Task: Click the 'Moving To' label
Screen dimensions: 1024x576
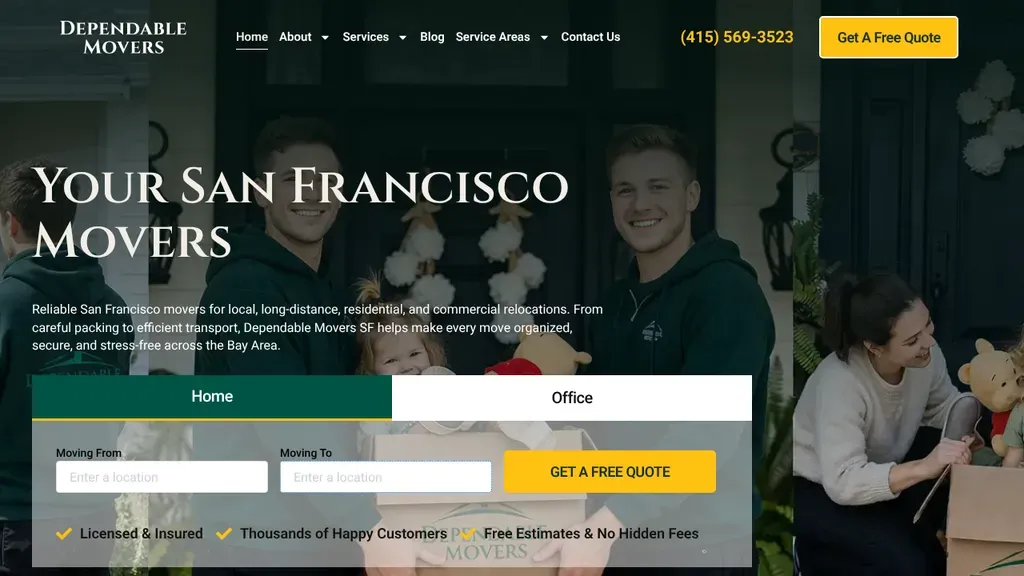Action: click(x=306, y=453)
